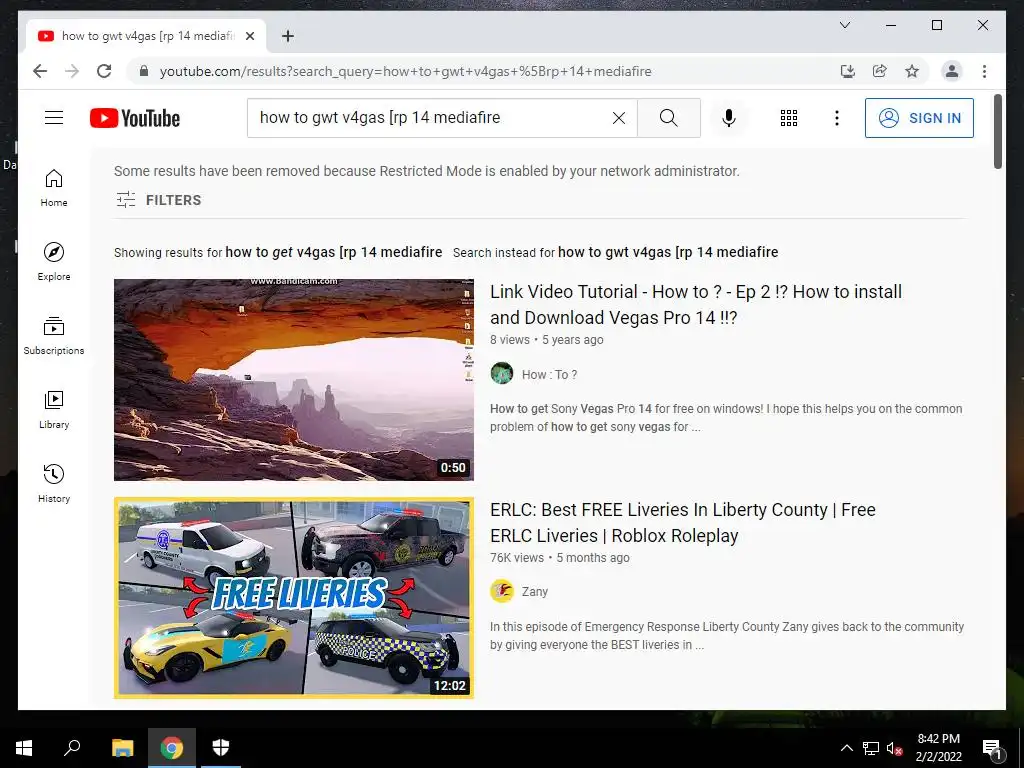Show hidden system tray icons
Screen dimensions: 1024x768
846,748
